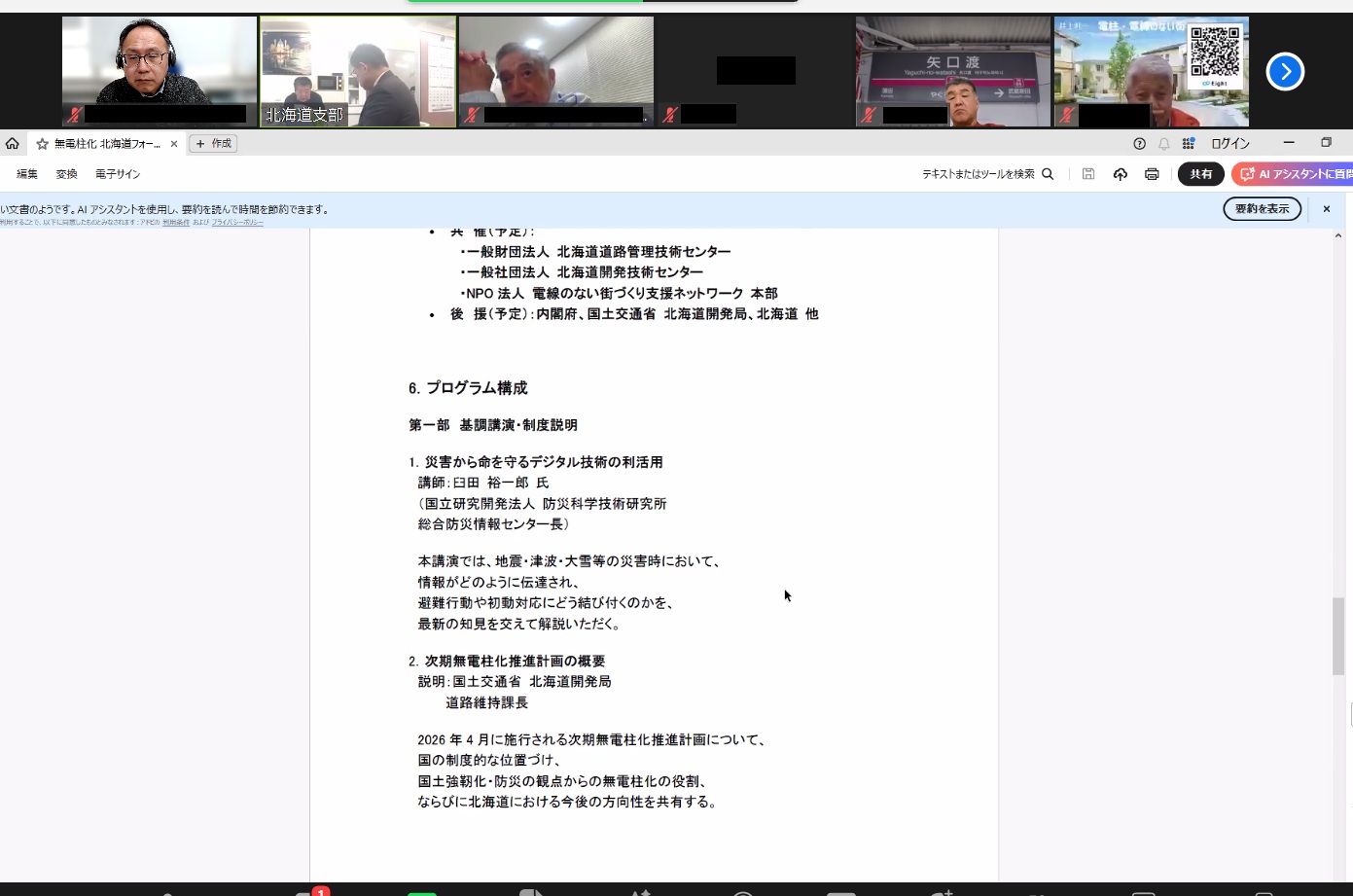This screenshot has width=1353, height=896.
Task: Click the 要約を表示 button
Action: click(1262, 209)
